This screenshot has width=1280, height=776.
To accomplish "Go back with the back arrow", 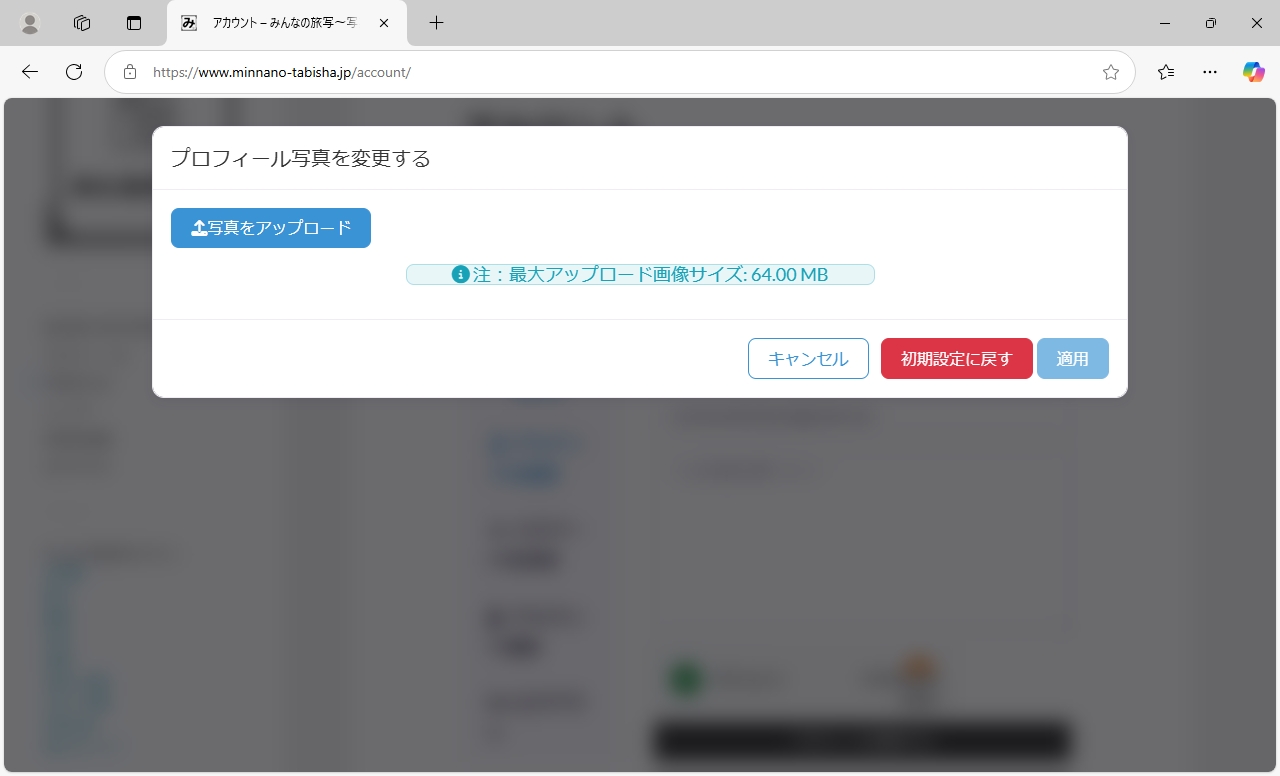I will tap(30, 72).
